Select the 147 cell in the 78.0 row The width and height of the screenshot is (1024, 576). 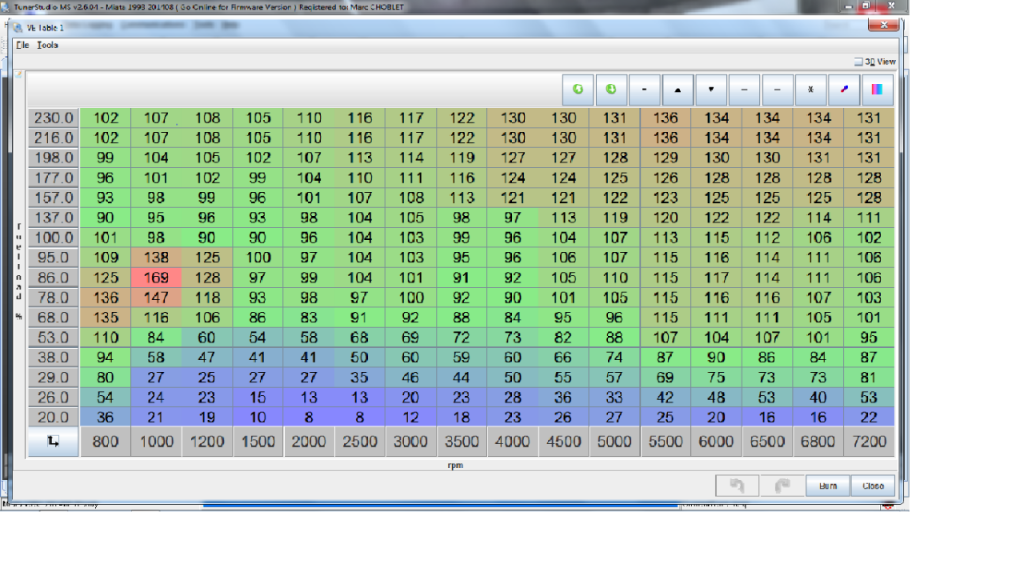point(156,298)
